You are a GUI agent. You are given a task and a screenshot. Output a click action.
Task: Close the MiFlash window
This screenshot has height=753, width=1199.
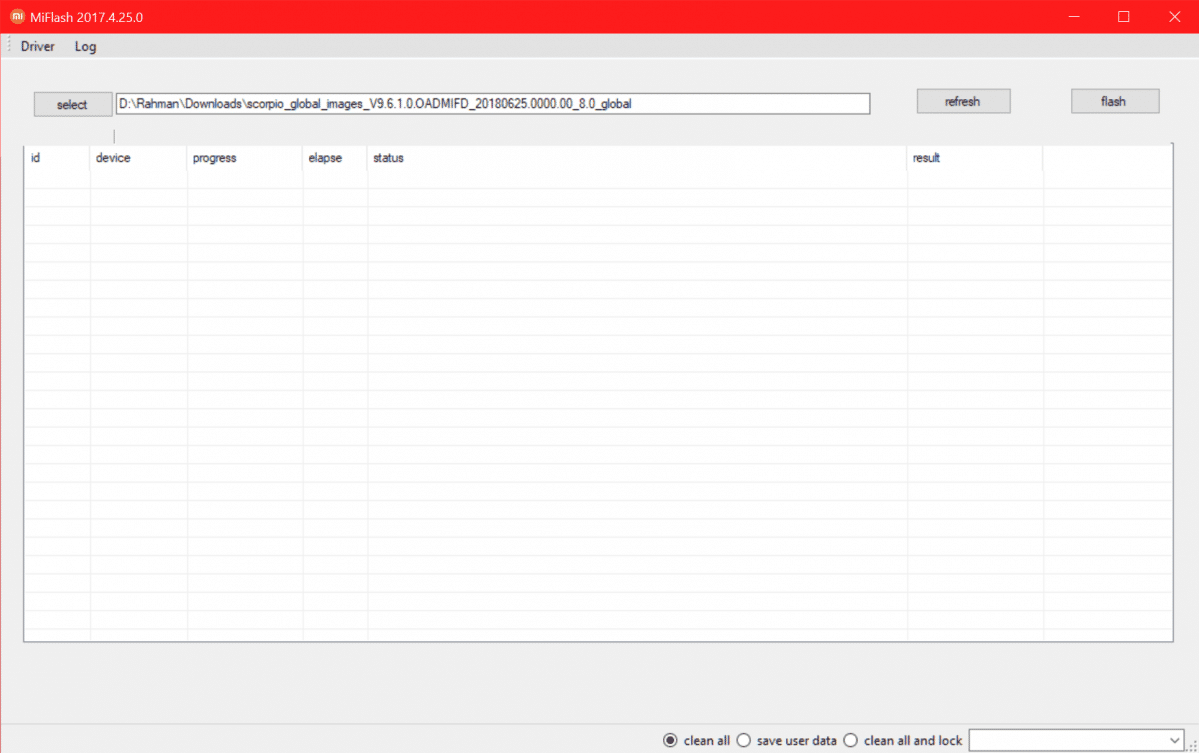(1175, 16)
